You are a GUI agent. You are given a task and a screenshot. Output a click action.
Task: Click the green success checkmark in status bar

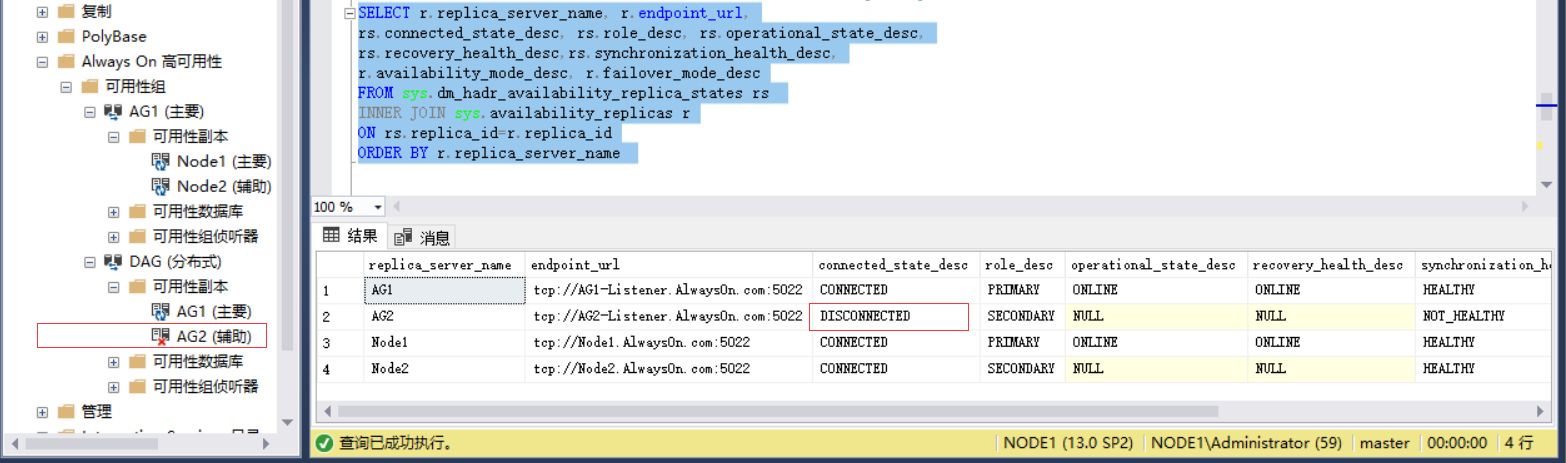[324, 443]
